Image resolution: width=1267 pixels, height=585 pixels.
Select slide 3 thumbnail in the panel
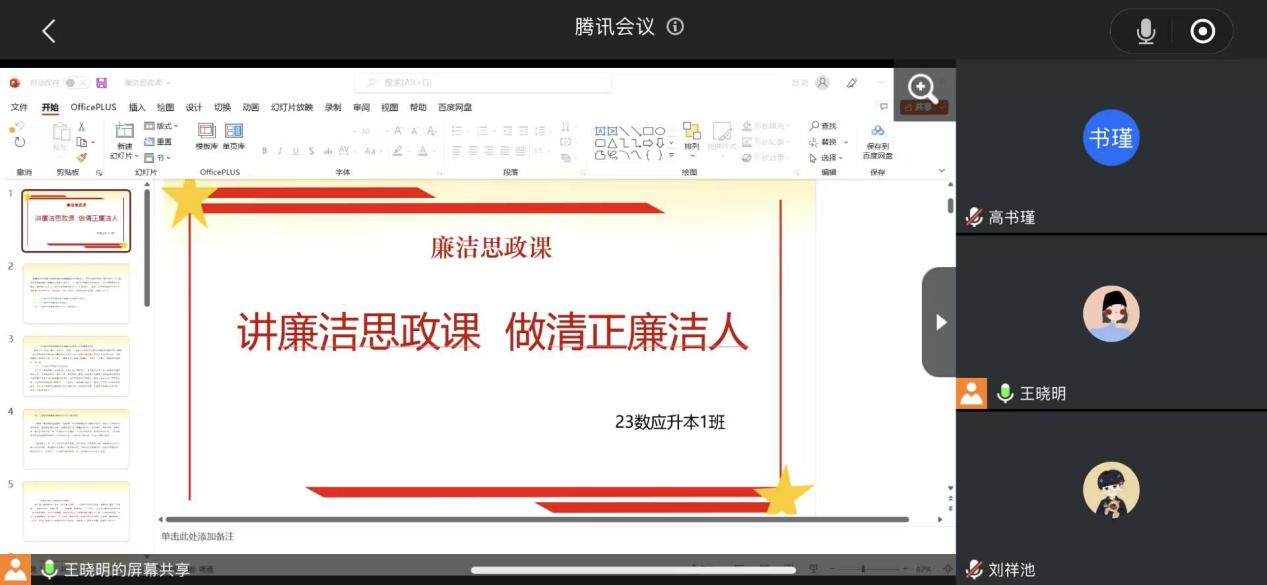[77, 365]
